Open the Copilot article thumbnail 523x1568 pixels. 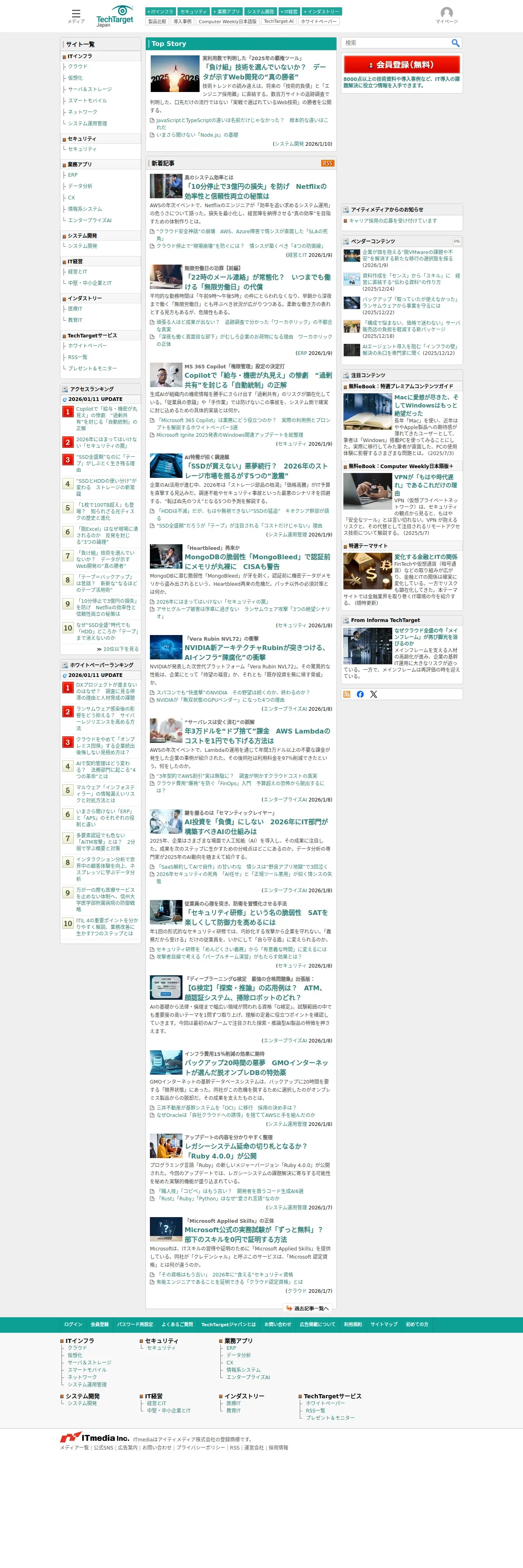166,375
